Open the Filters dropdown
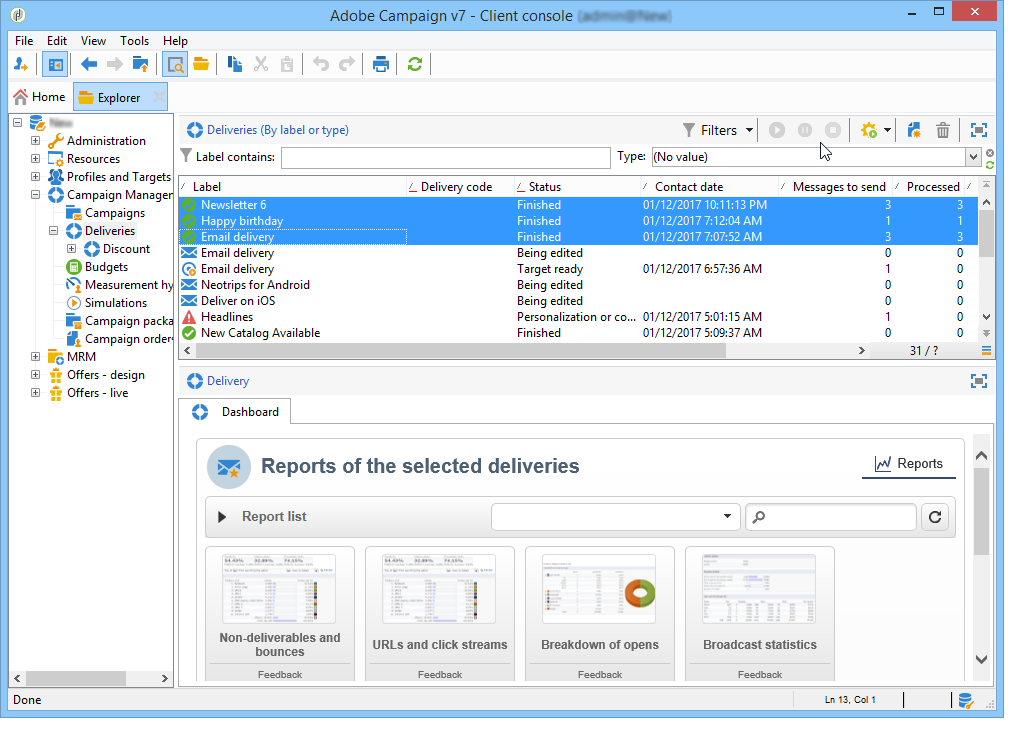 [x=718, y=130]
